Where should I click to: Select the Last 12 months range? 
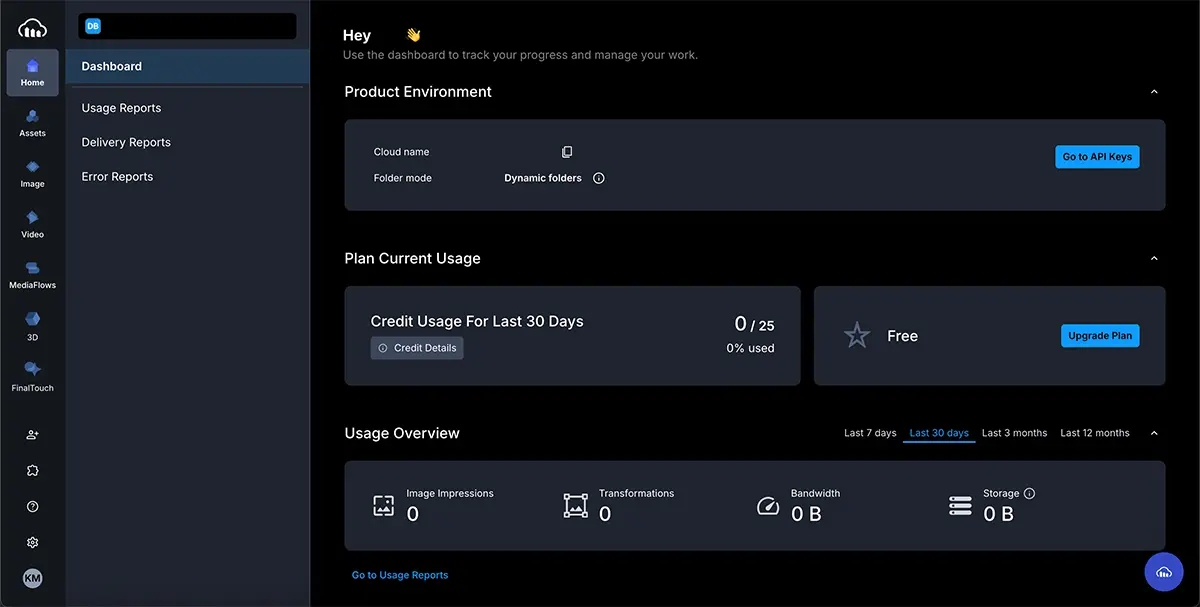pyautogui.click(x=1094, y=433)
